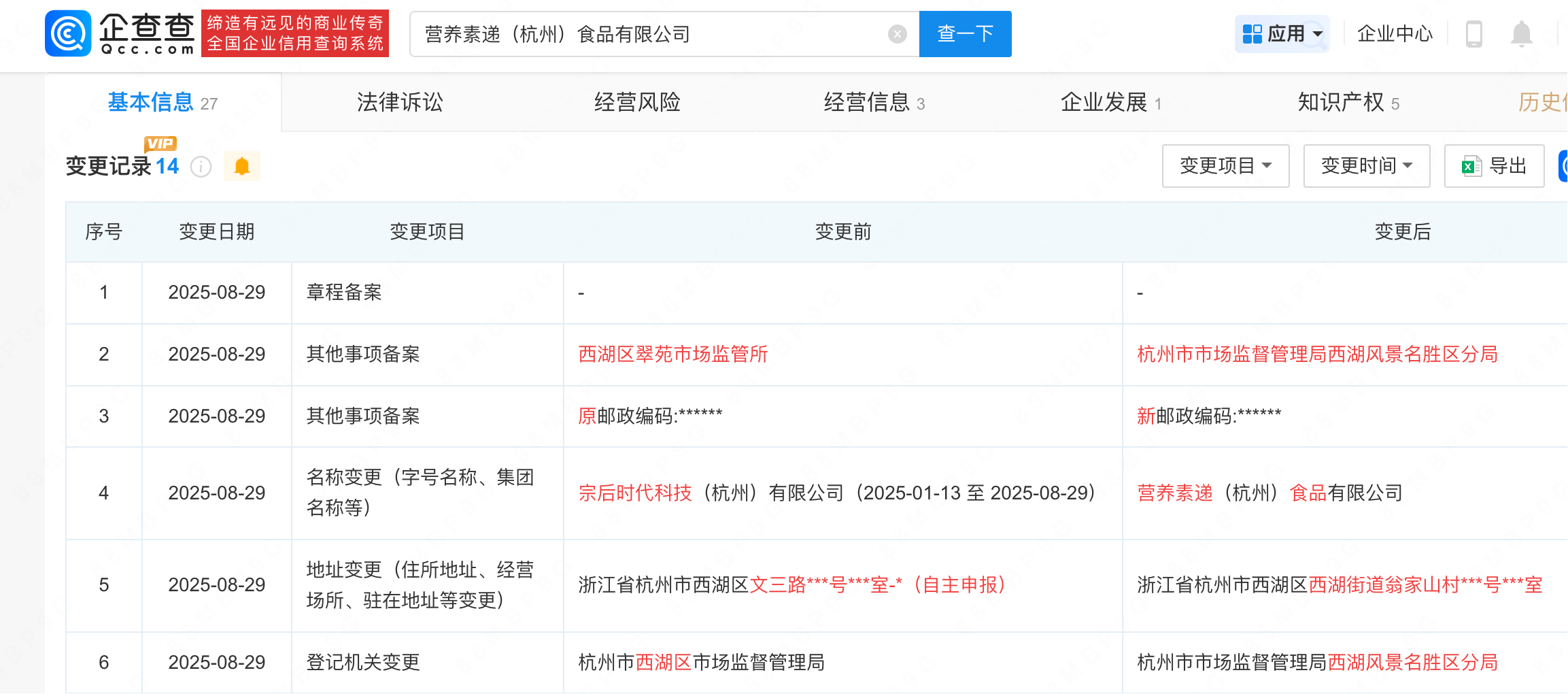Click 西湖区翠苑市场监管所 text

click(x=673, y=354)
